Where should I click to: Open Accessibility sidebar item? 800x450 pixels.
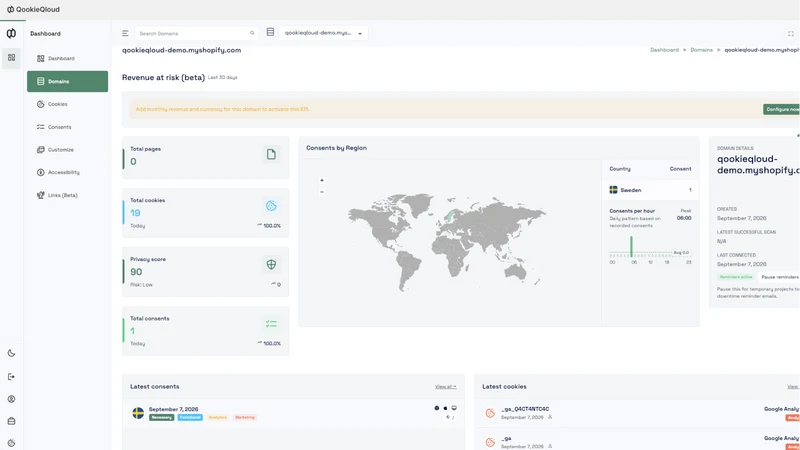(x=59, y=172)
